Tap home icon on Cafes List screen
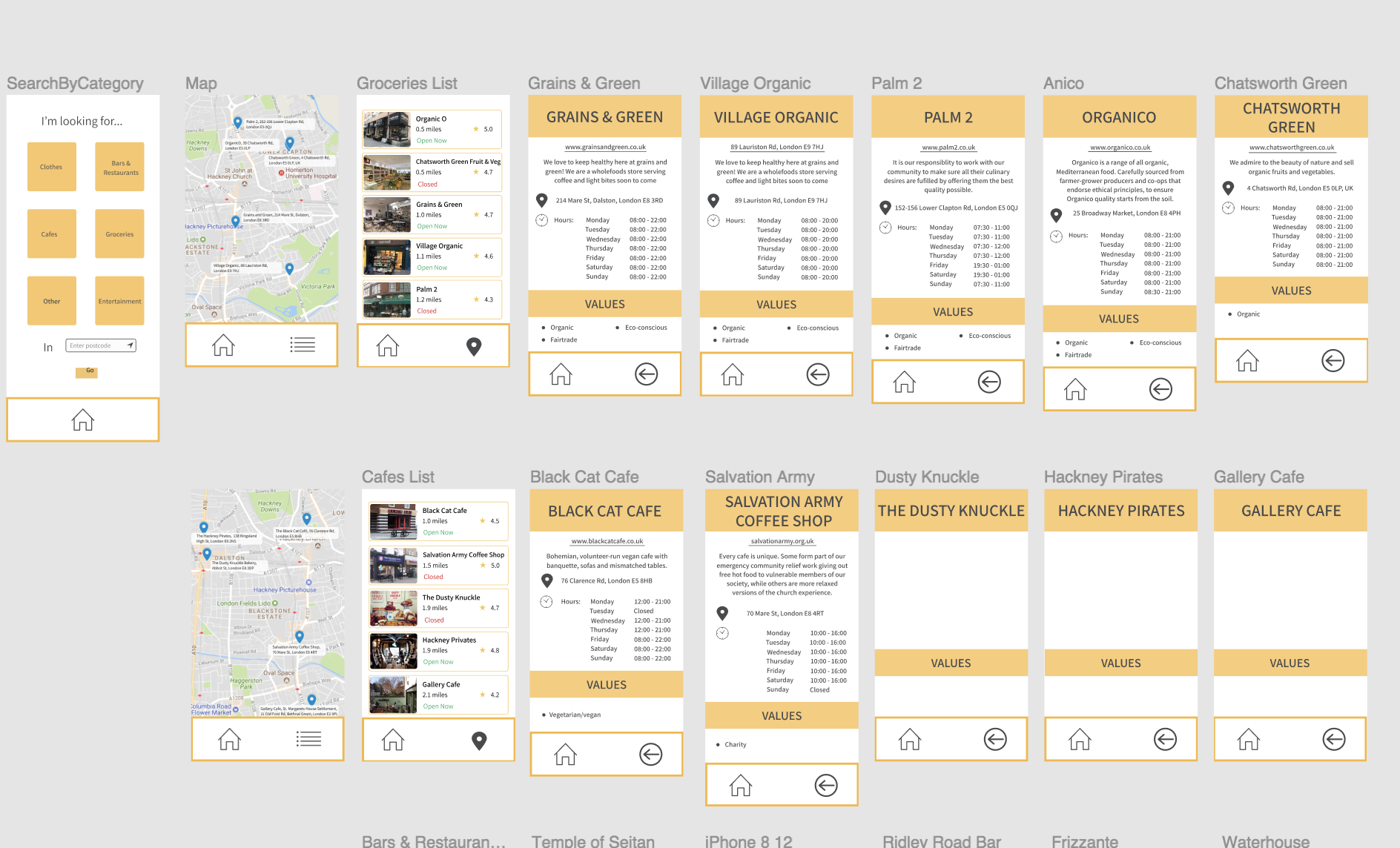 tap(393, 740)
